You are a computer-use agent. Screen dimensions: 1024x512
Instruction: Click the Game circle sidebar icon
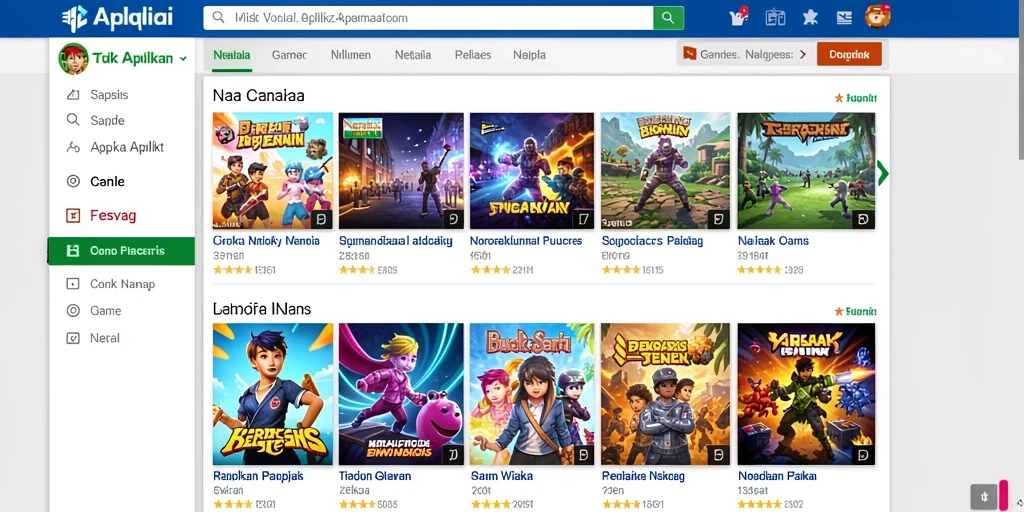point(73,311)
